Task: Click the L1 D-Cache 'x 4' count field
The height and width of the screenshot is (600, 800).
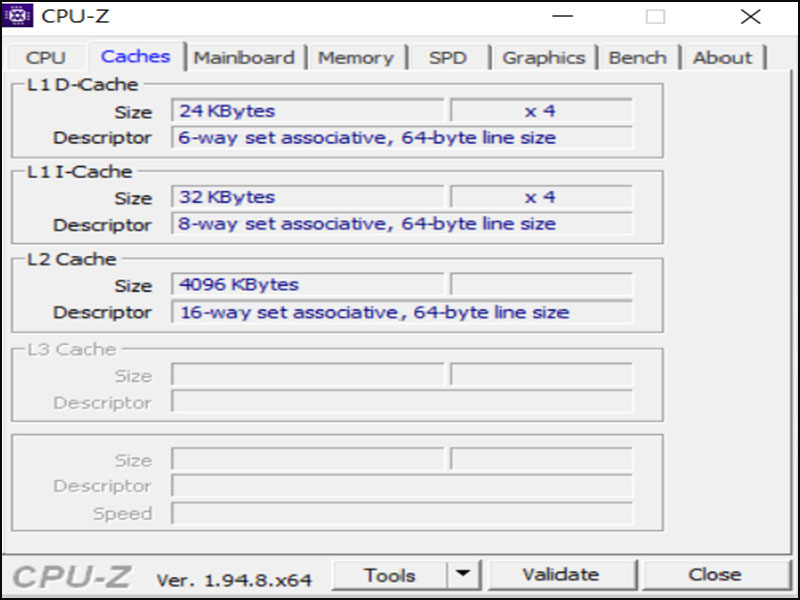Action: point(541,111)
